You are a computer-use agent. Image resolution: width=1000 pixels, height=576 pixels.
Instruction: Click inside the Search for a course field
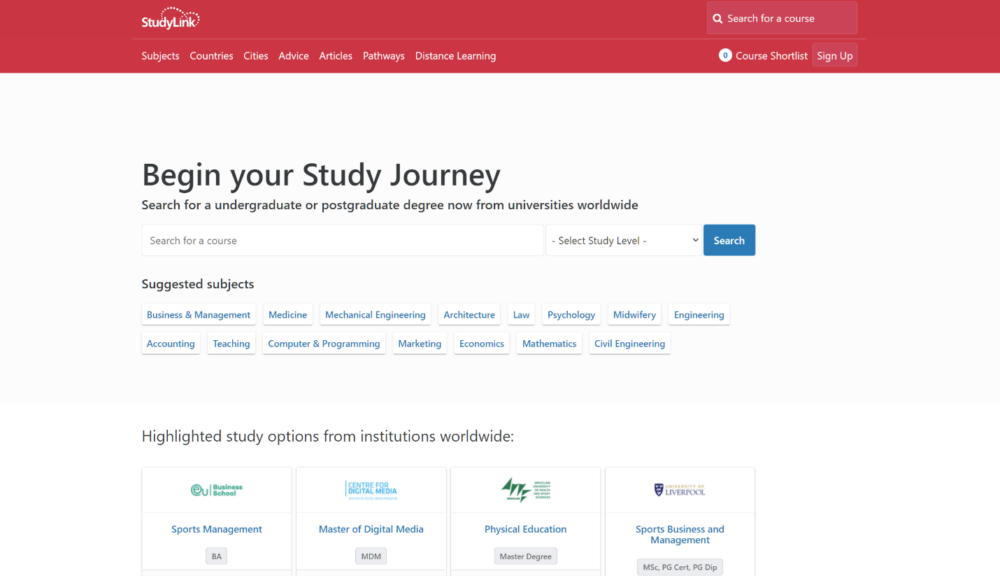(x=342, y=240)
